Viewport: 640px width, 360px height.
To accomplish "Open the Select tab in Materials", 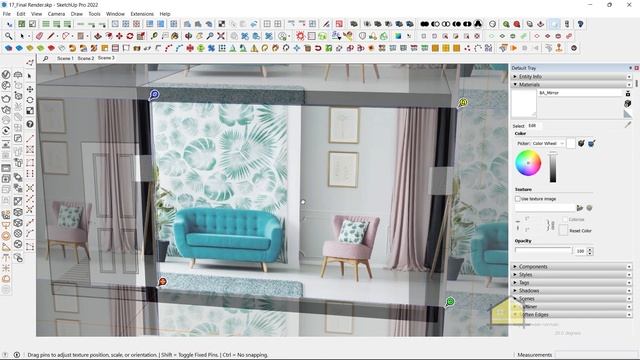I will 518,126.
